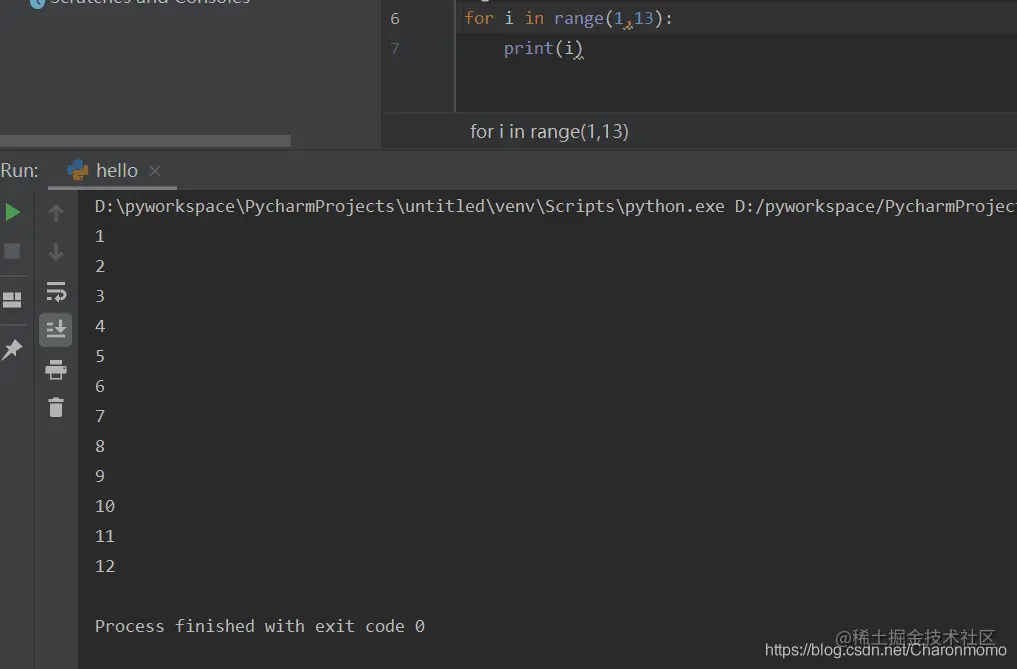
Task: Click output line '1' in the console
Action: click(x=100, y=236)
